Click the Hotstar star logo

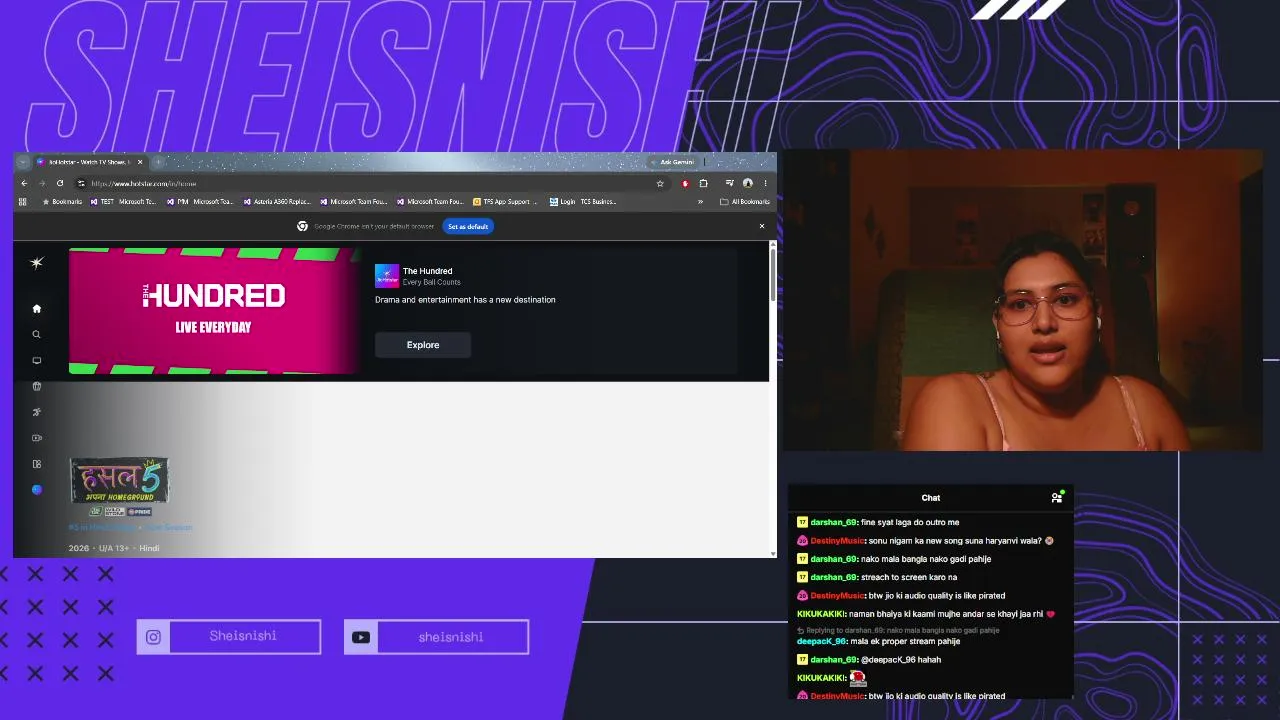point(37,263)
